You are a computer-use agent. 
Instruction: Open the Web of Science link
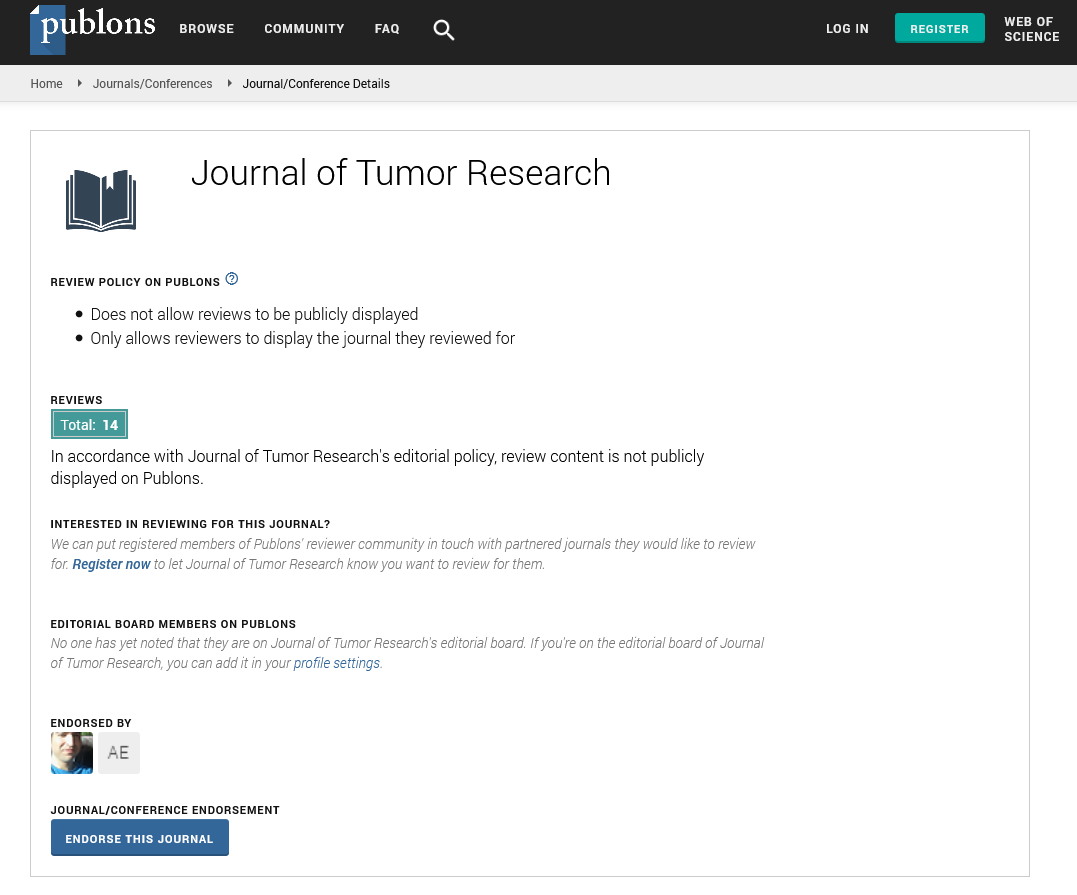(x=1031, y=29)
